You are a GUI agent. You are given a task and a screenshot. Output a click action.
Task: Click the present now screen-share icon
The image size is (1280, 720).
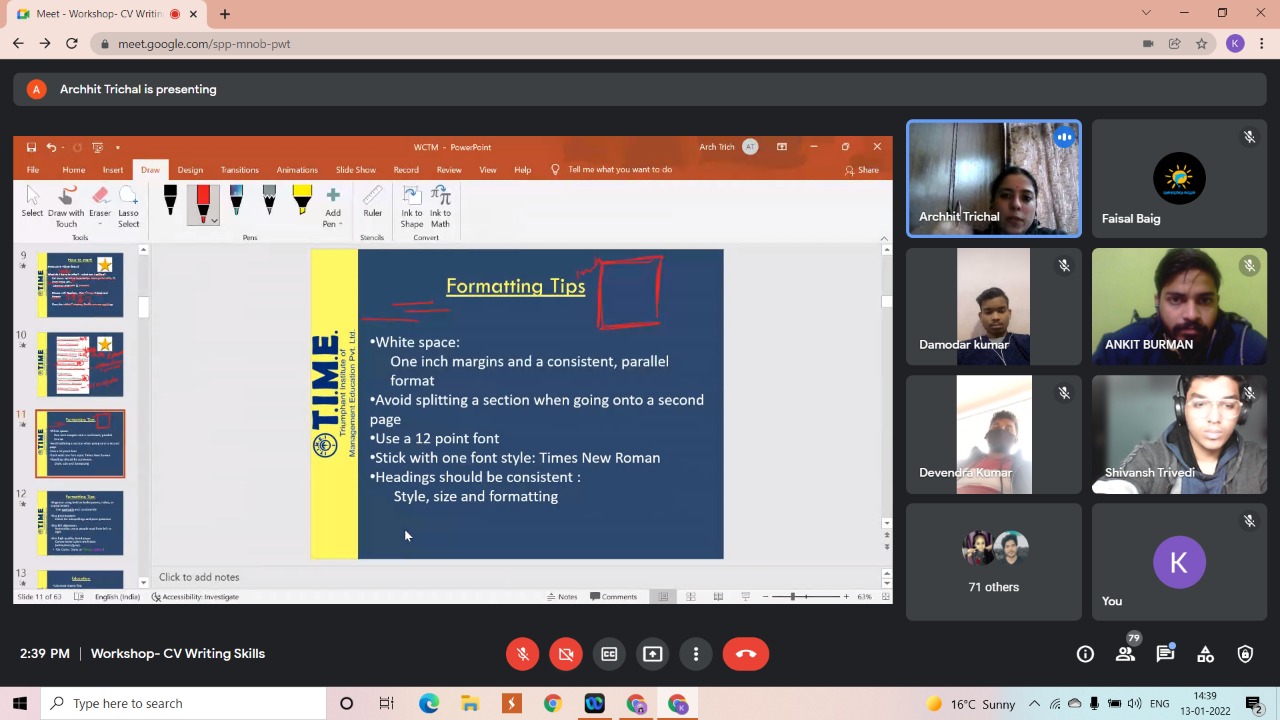coord(652,654)
